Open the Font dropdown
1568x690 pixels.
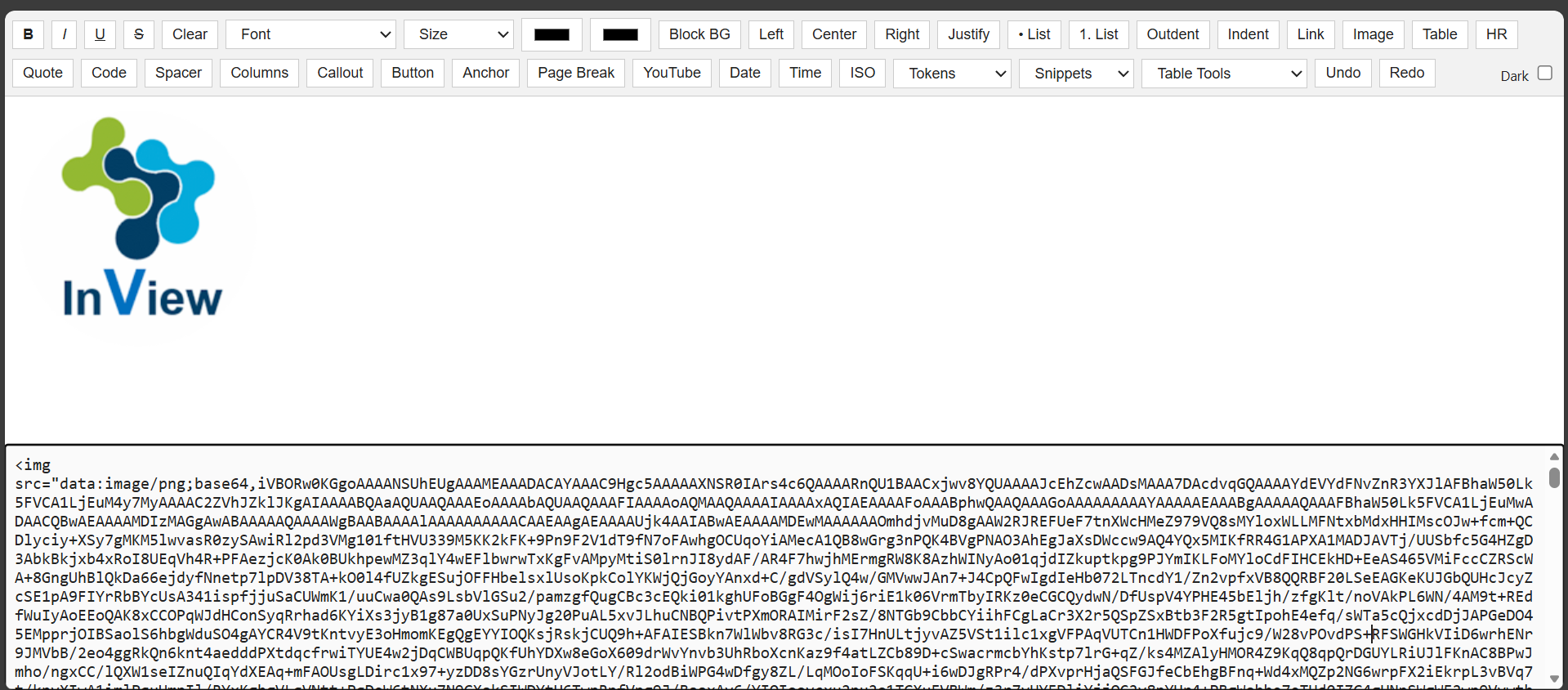click(311, 34)
